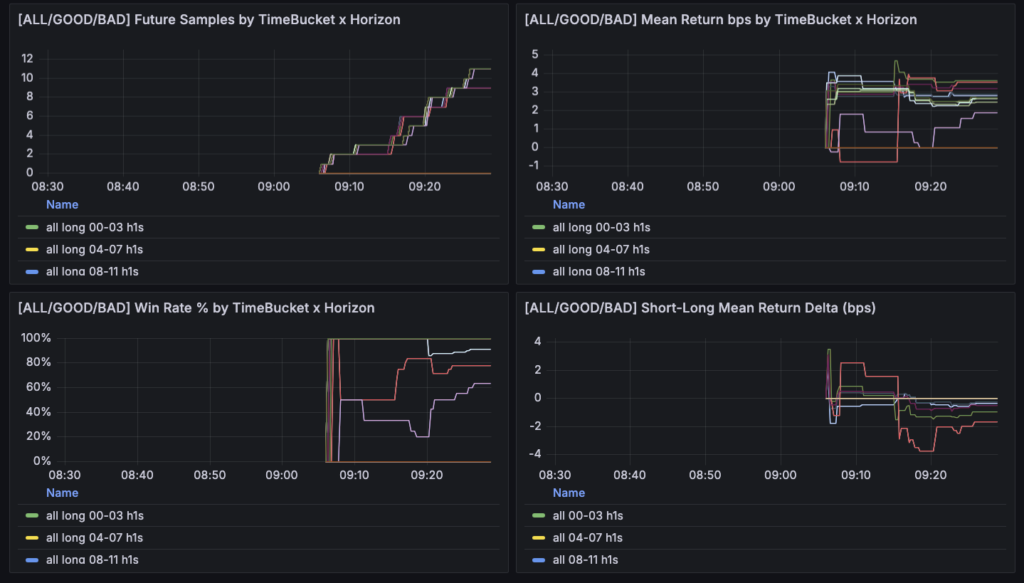Click the Short-Long Mean Return Delta panel title
The width and height of the screenshot is (1024, 583).
point(700,308)
